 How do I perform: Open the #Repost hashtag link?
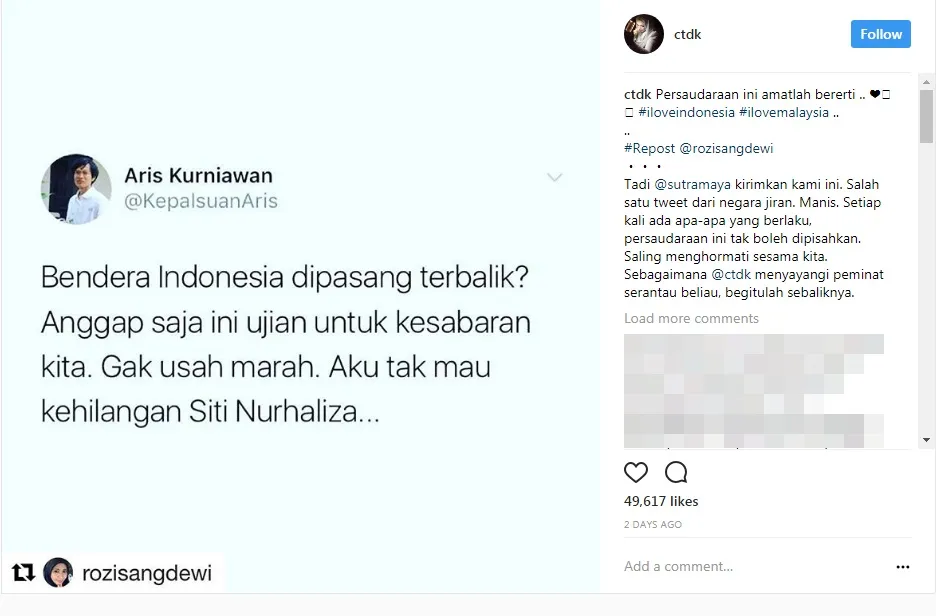(649, 148)
